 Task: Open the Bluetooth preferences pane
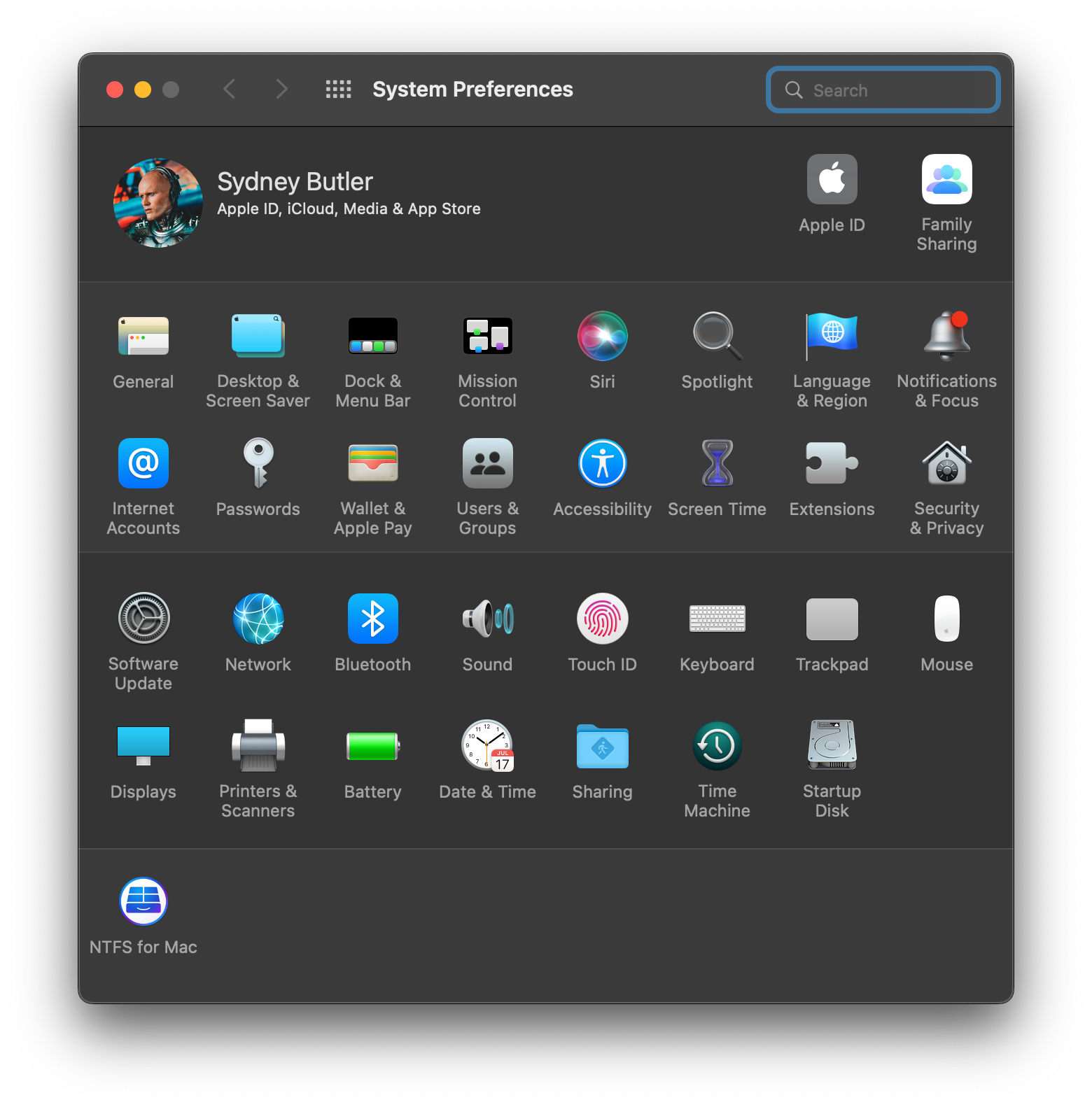point(372,619)
